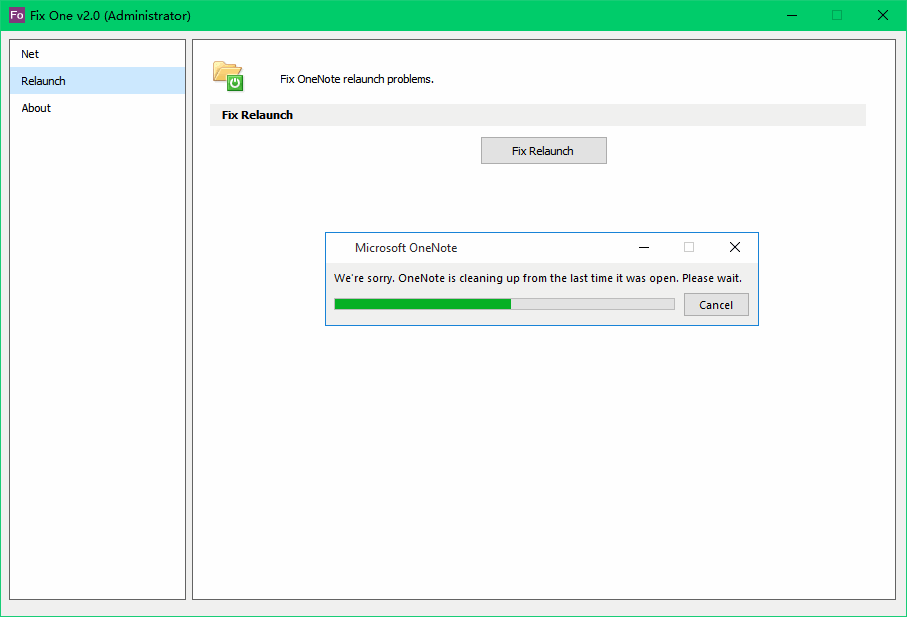Click the OneNote cleanup progress bar
The height and width of the screenshot is (617, 907).
[x=504, y=304]
